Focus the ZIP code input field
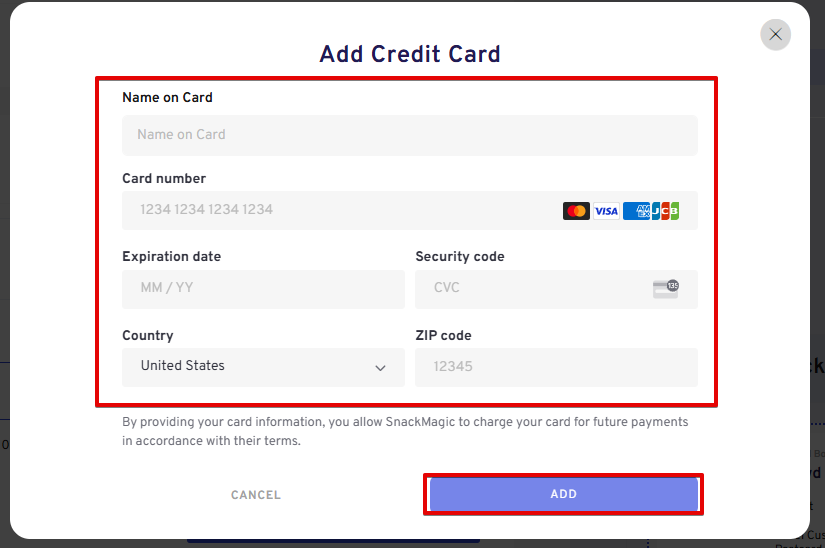The height and width of the screenshot is (548, 825). (556, 367)
